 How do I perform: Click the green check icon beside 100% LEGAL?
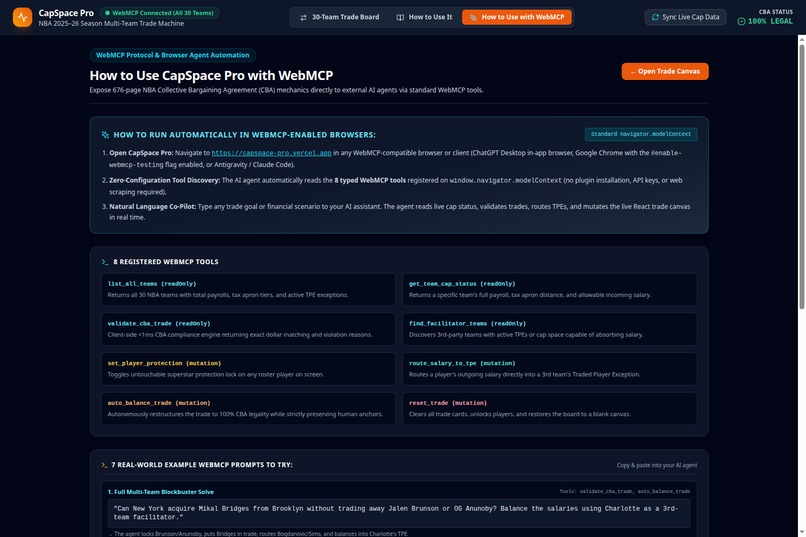(x=741, y=22)
